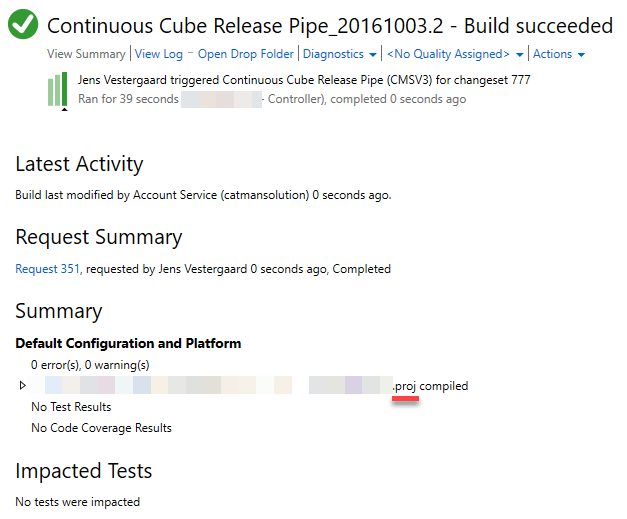Screen dimensions: 627x519
Task: Click the Request Summary heading
Action: [98, 237]
